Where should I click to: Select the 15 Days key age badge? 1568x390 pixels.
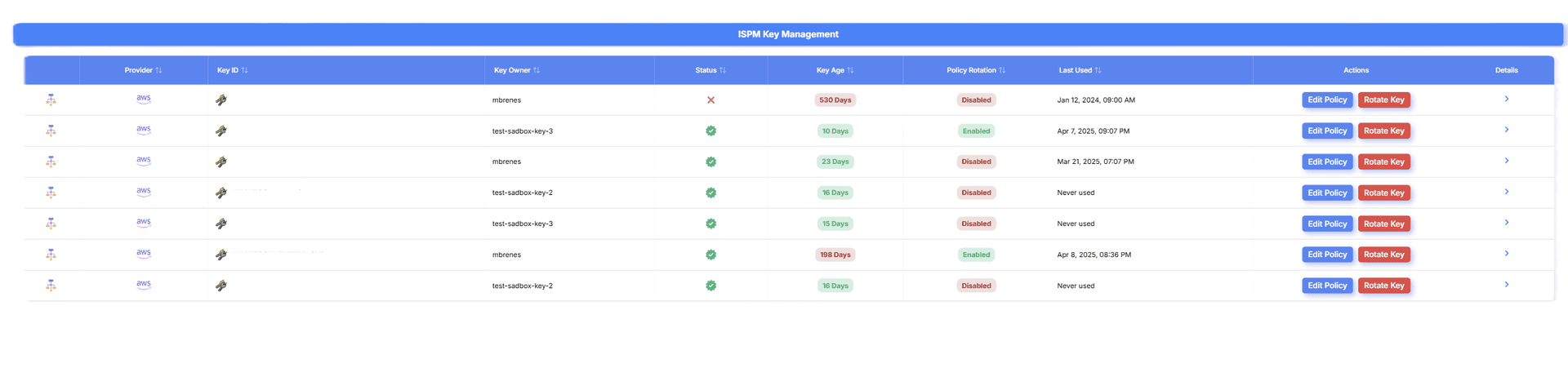(835, 224)
